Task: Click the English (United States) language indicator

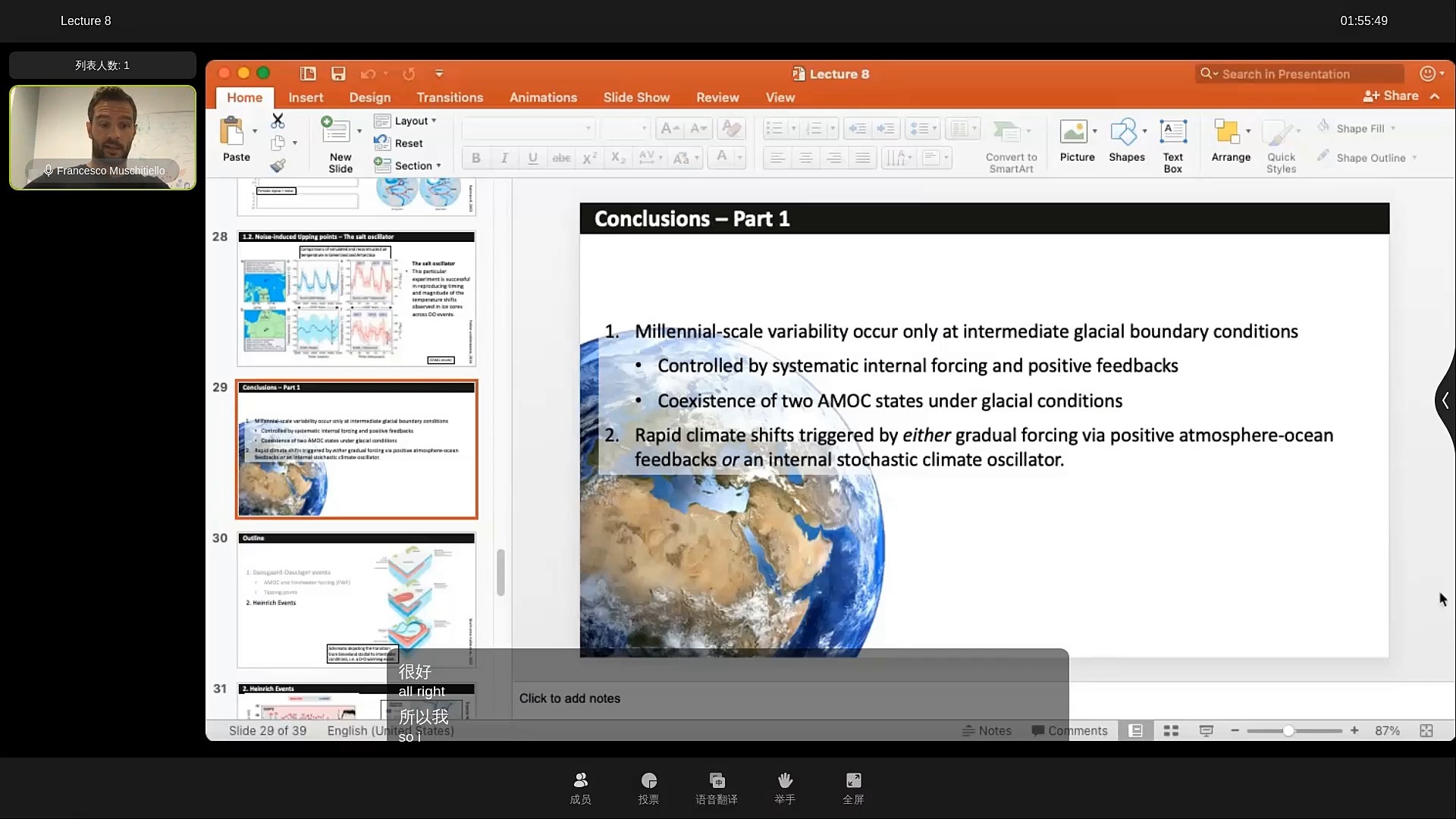Action: (391, 730)
